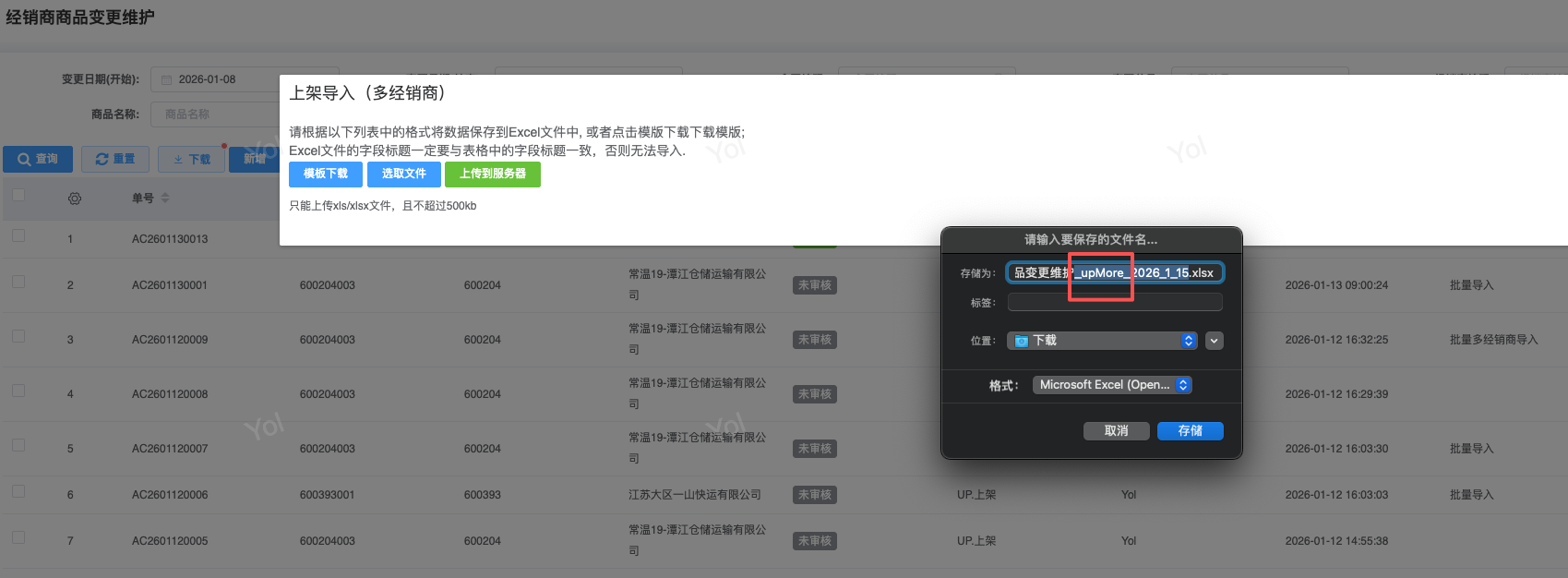Screen dimensions: 1568x578
Task: Open the 格式 Microsoft Excel format dropdown
Action: coord(1112,385)
